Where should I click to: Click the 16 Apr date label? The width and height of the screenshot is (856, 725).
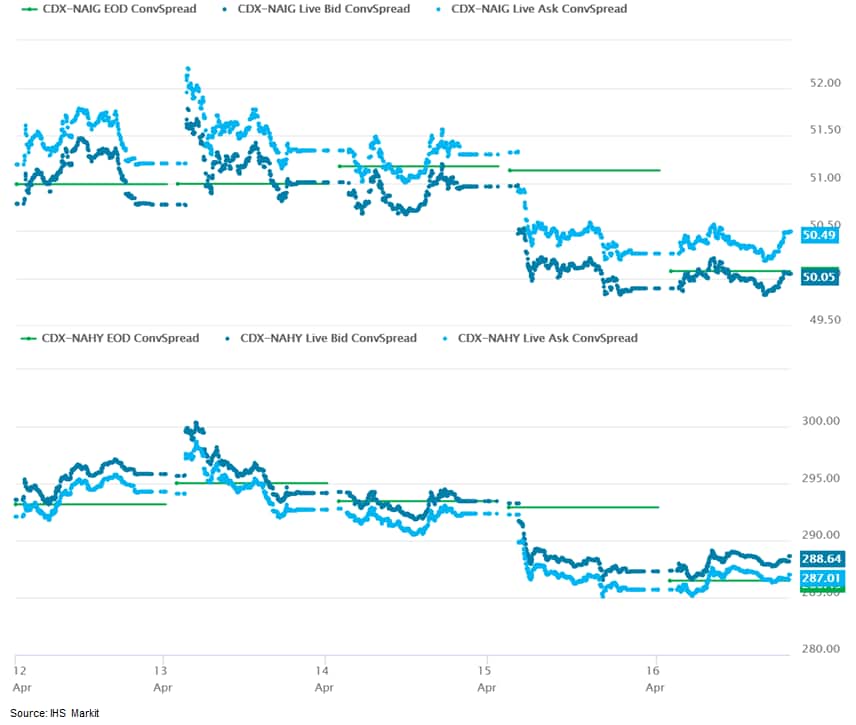[x=654, y=677]
